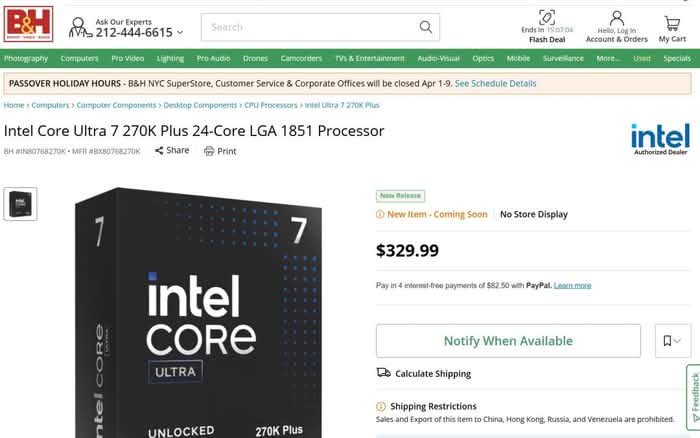The height and width of the screenshot is (438, 700).
Task: Open the Flash Deal icon
Action: tap(546, 18)
